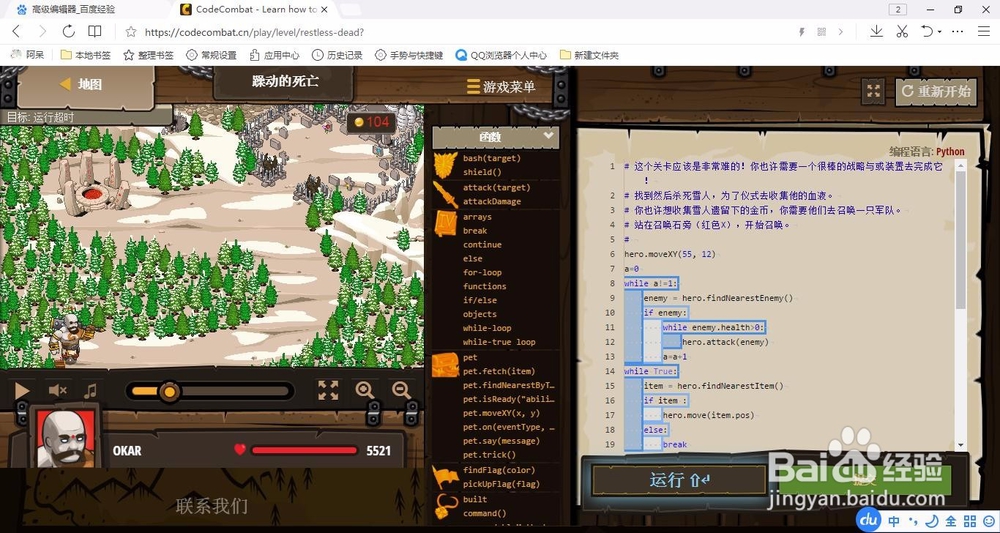1000x533 pixels.
Task: Open 常规设置 bookmark item
Action: [211, 55]
